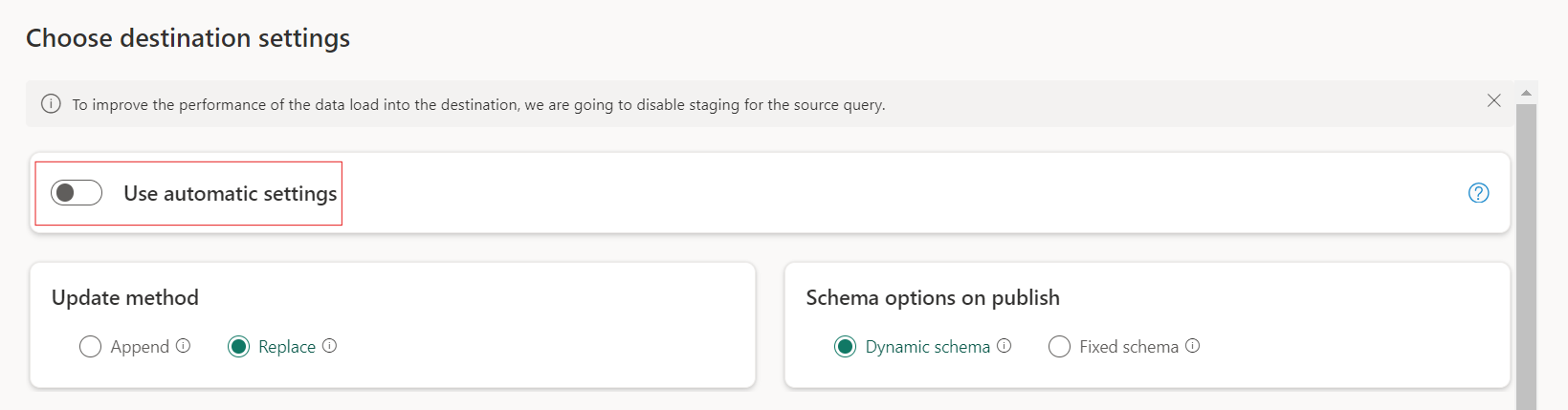Click the info icon next to Replace
The width and height of the screenshot is (1568, 410).
coord(330,346)
